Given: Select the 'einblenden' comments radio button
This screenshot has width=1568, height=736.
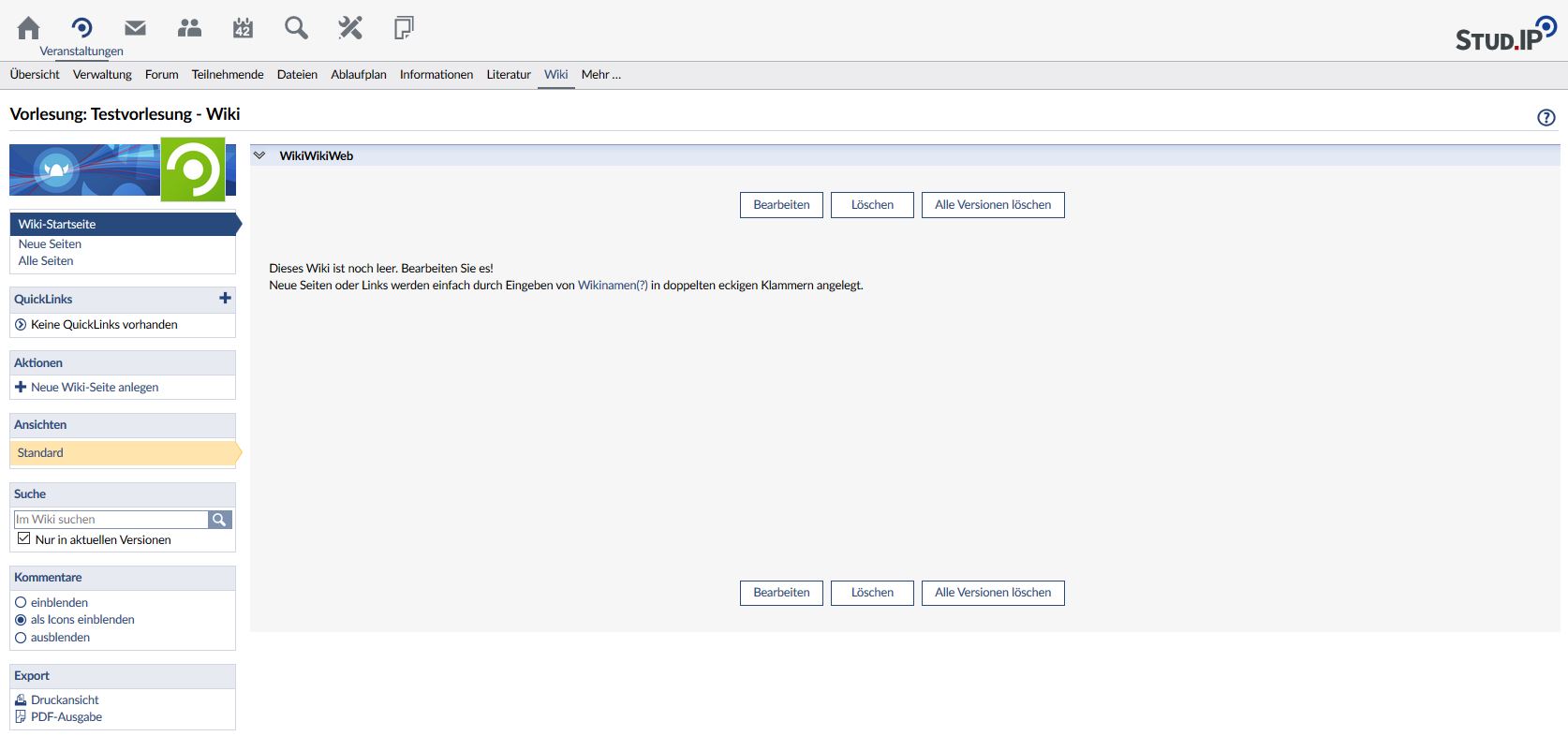Looking at the screenshot, I should point(21,602).
